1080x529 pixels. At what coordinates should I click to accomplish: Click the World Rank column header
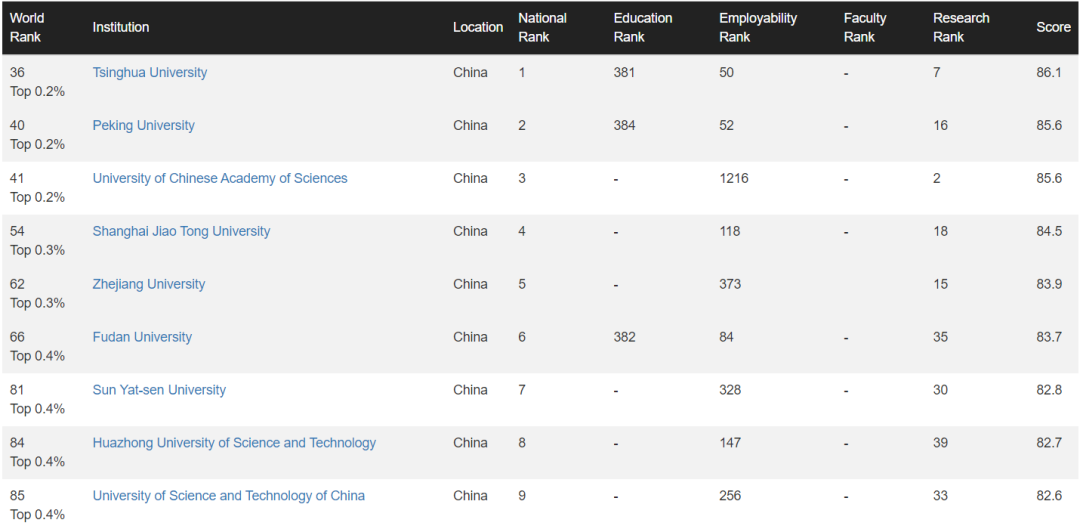pyautogui.click(x=27, y=28)
